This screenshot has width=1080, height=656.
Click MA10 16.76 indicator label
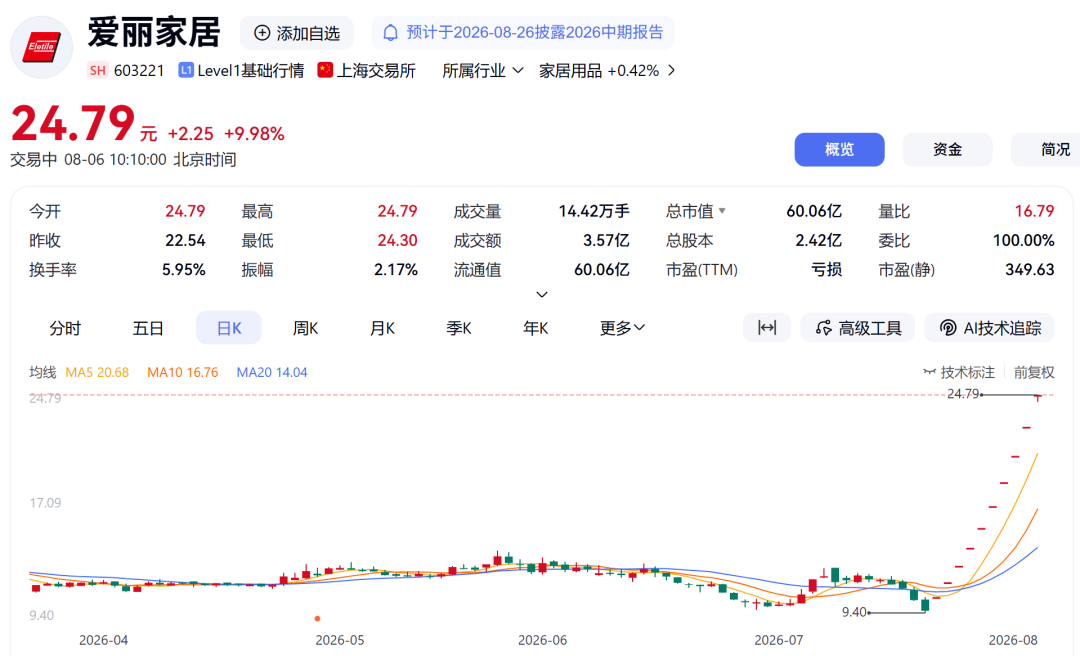click(x=183, y=372)
